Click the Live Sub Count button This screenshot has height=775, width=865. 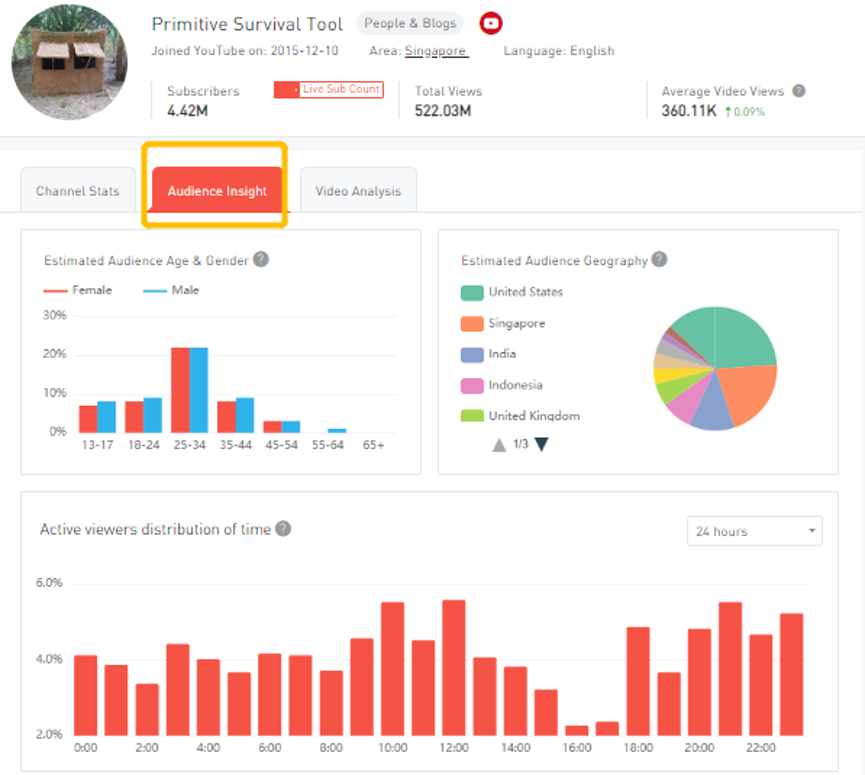pyautogui.click(x=329, y=89)
